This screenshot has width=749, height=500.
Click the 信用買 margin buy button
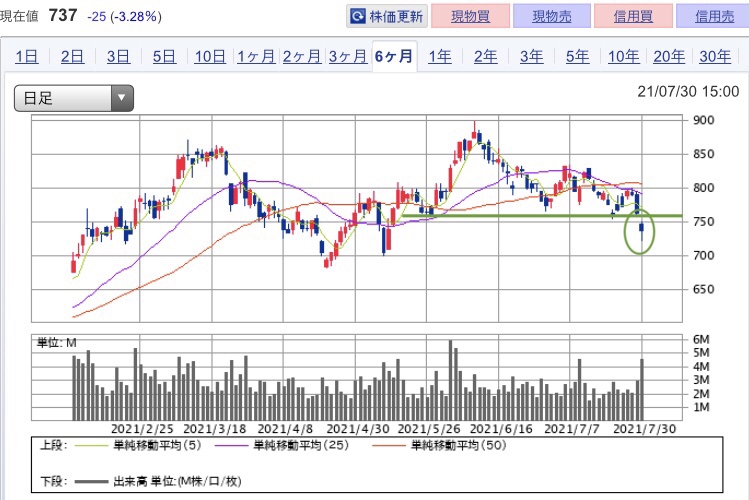click(x=633, y=17)
